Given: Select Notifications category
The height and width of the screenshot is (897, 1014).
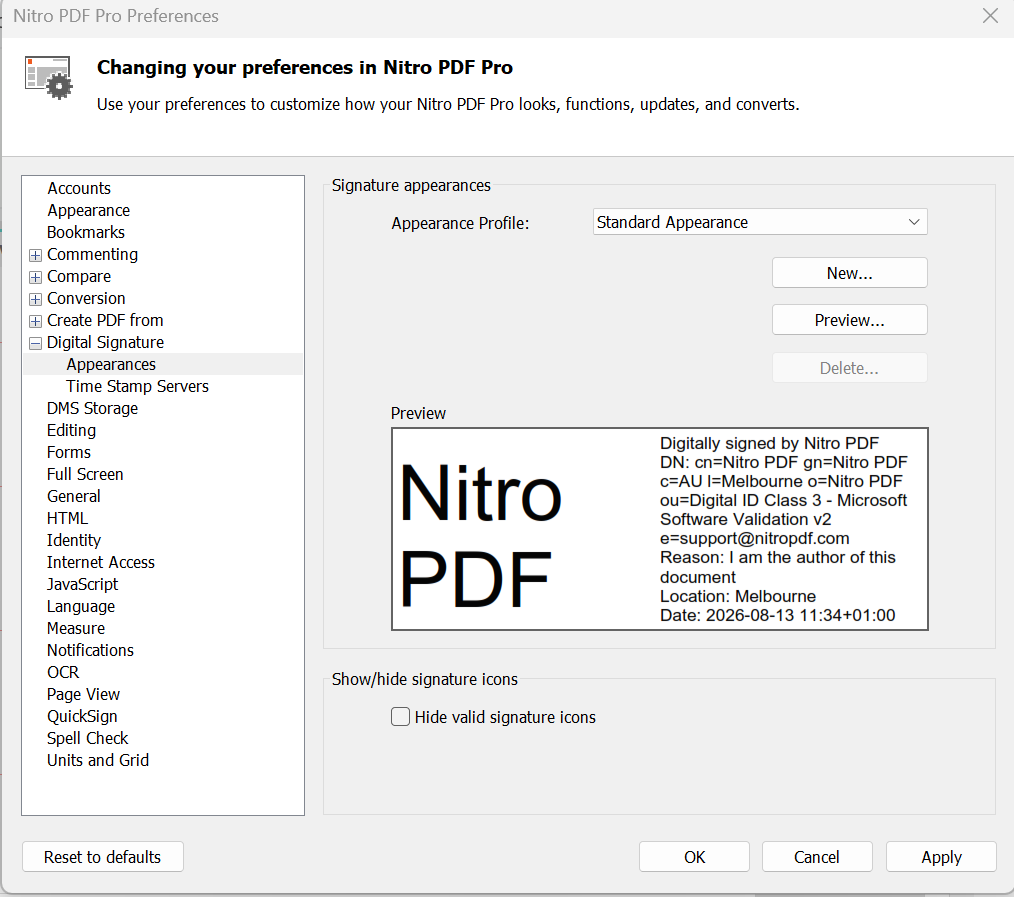Looking at the screenshot, I should pos(91,650).
